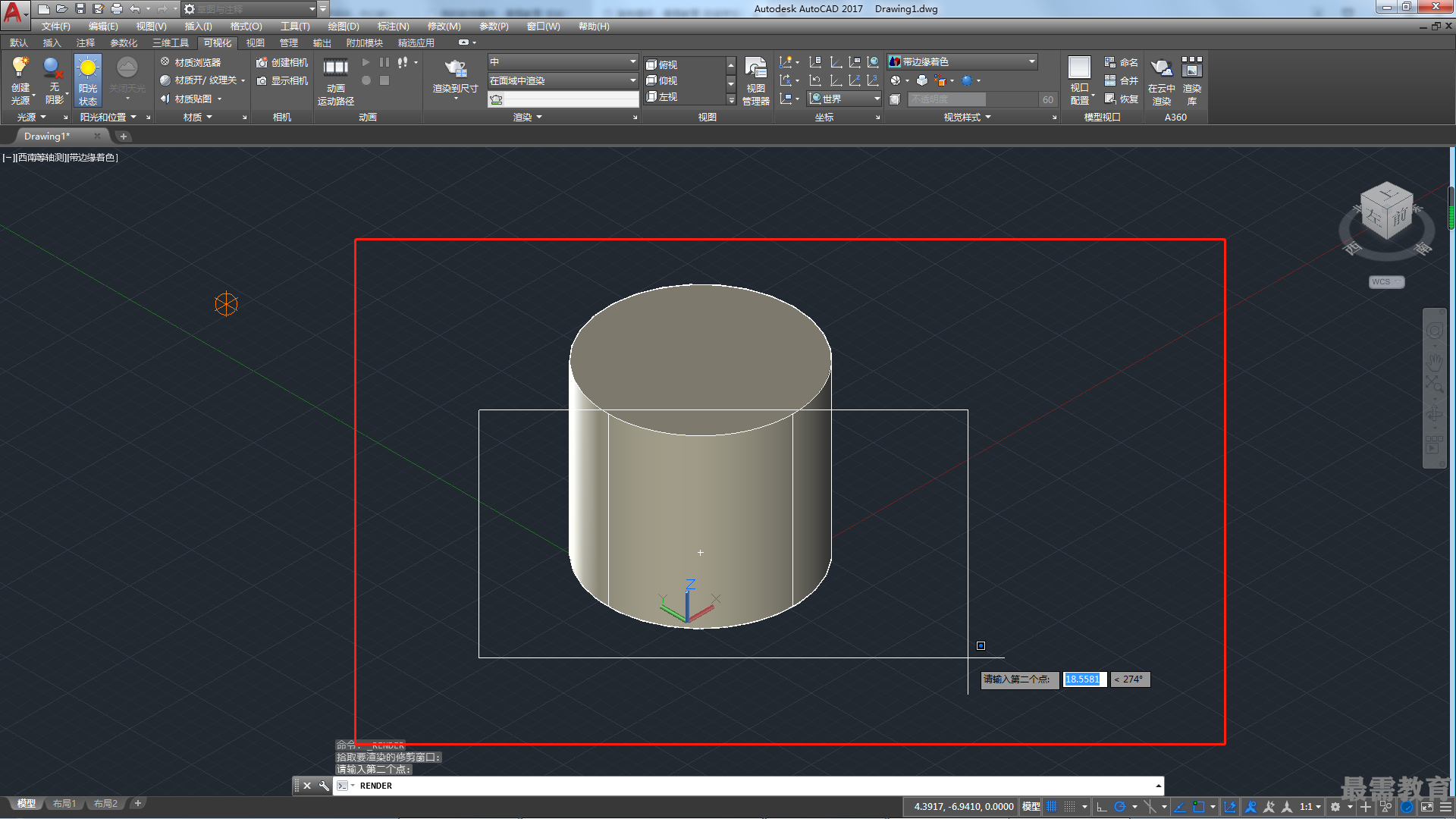
Task: Click Create Camera (创建相机)
Action: 282,62
